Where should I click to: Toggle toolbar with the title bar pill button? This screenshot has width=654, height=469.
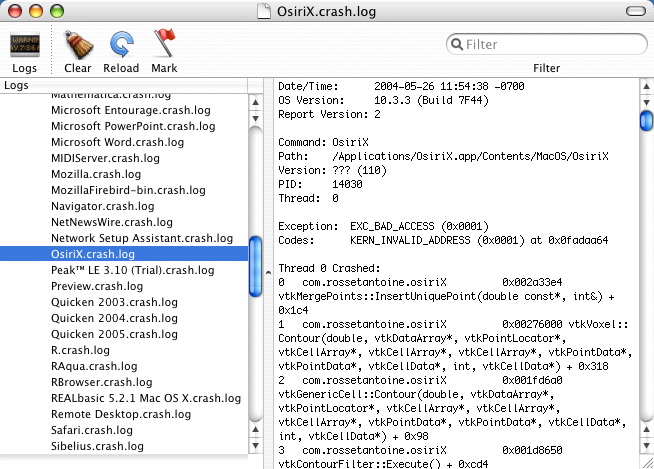tap(636, 11)
